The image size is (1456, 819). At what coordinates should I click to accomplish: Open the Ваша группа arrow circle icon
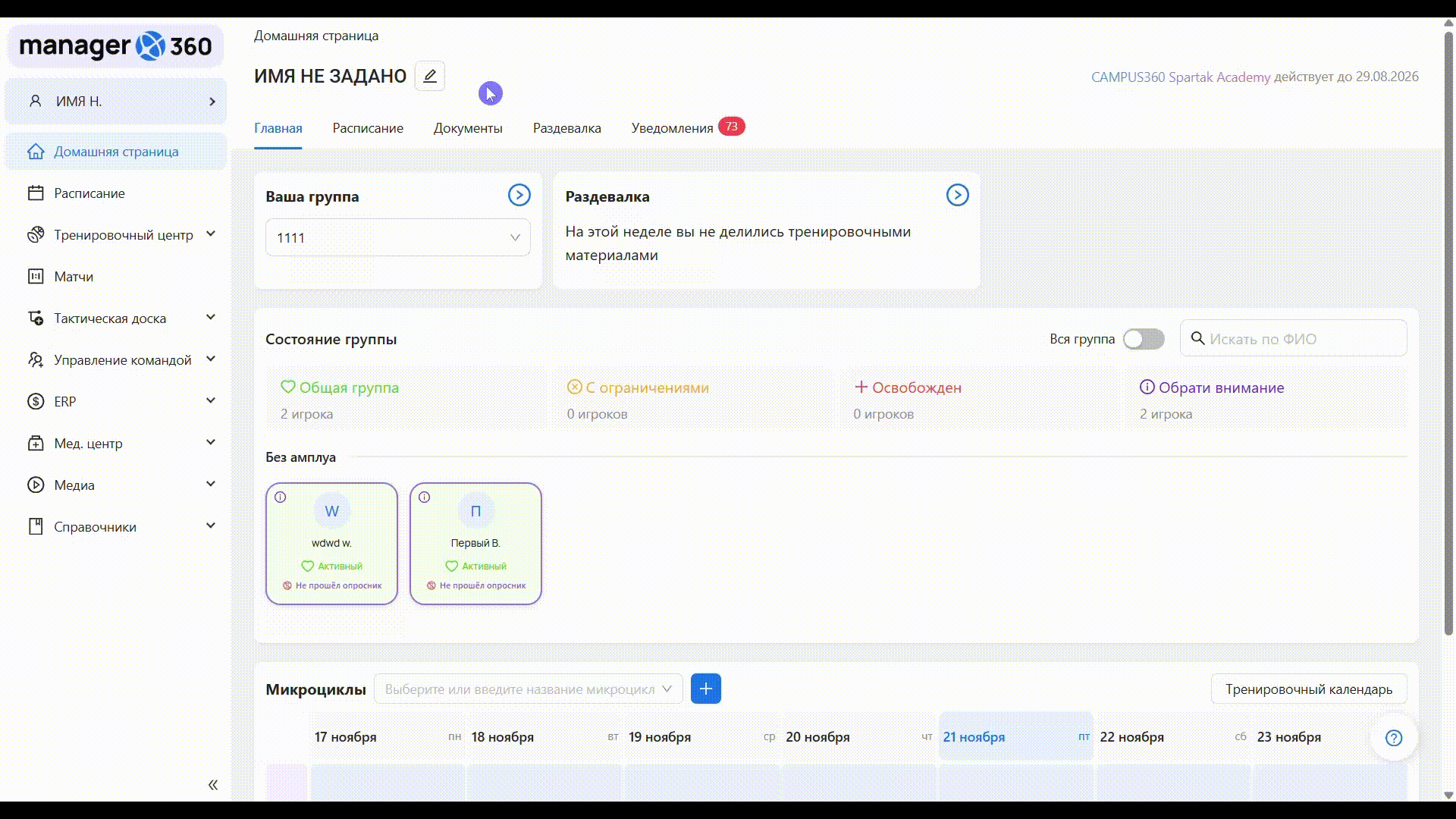pos(519,196)
